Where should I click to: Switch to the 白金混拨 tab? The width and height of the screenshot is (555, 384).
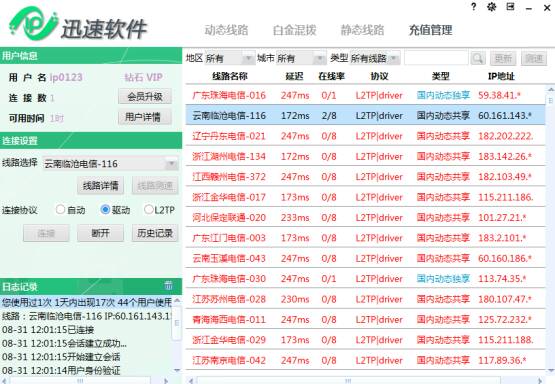click(x=294, y=30)
